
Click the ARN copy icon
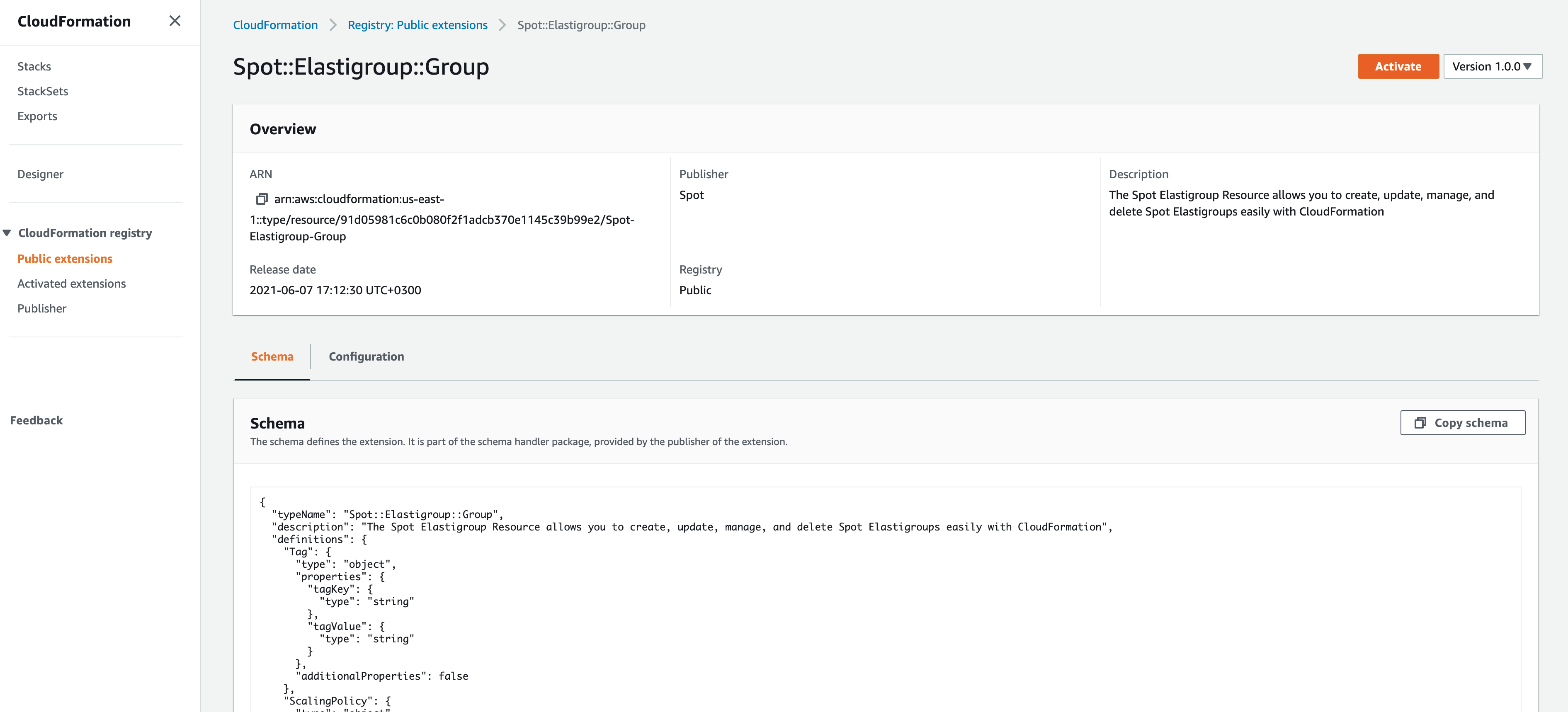(x=262, y=199)
